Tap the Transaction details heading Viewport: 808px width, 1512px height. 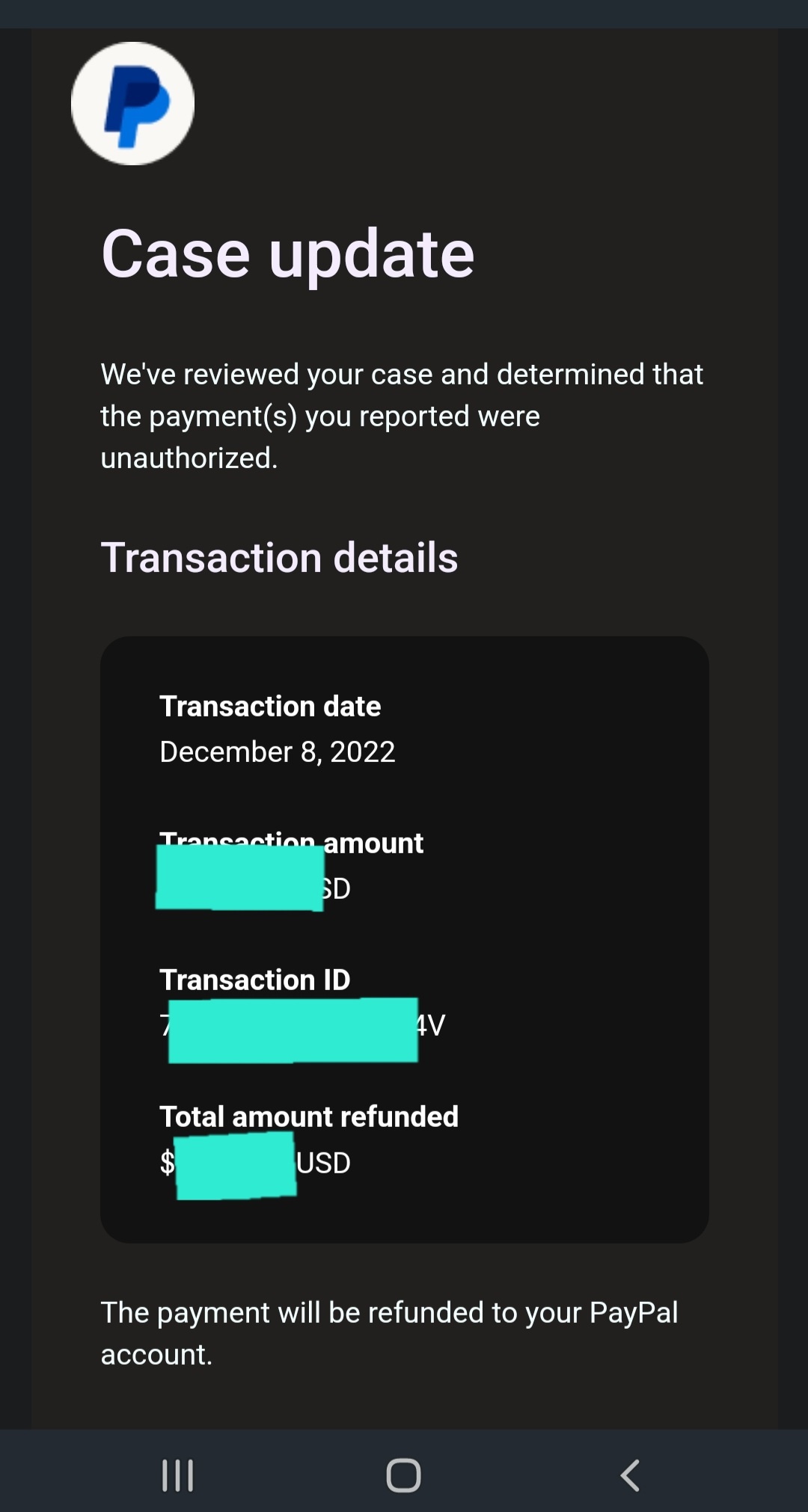279,557
